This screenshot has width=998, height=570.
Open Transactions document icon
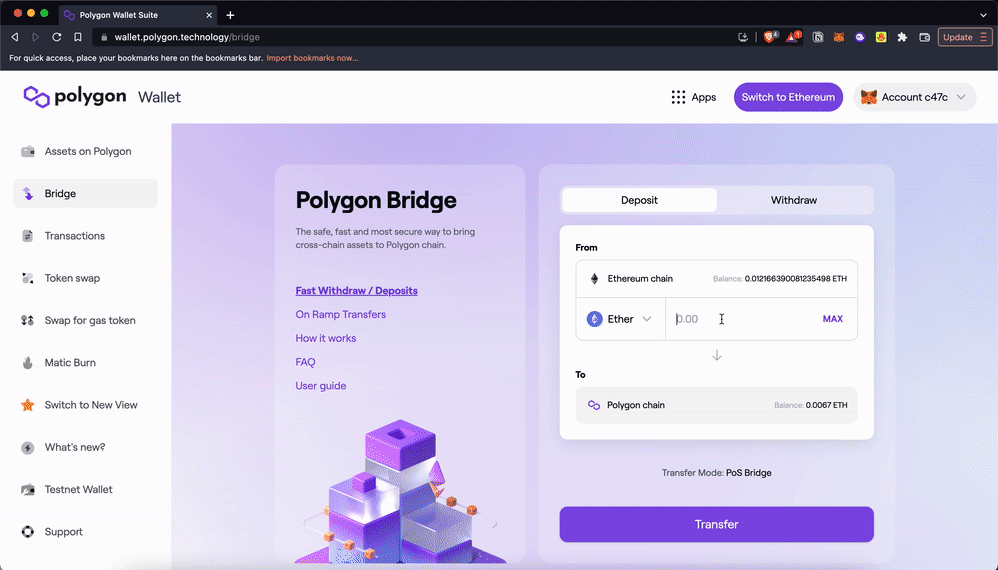27,236
